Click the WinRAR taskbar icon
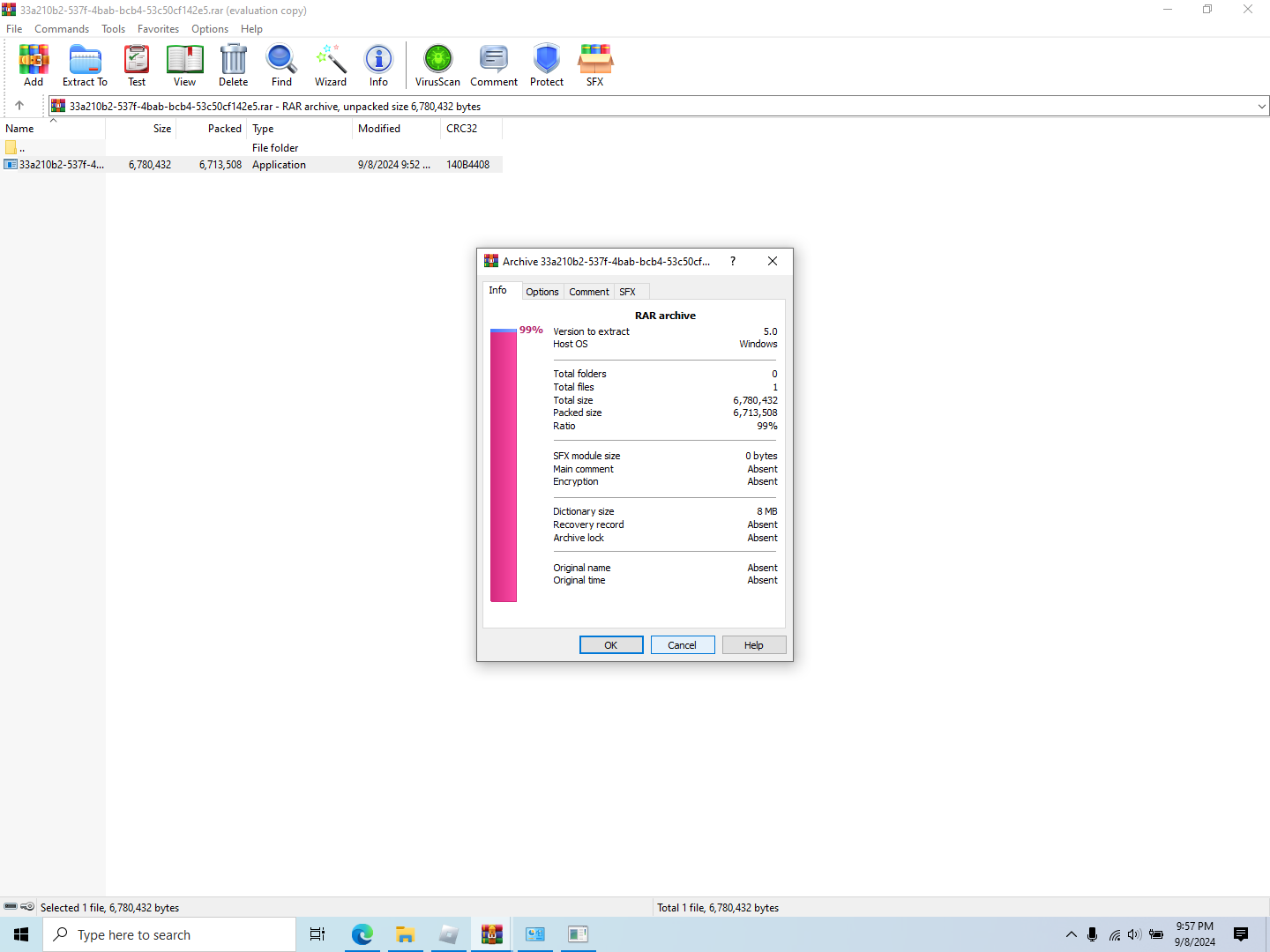 491,934
